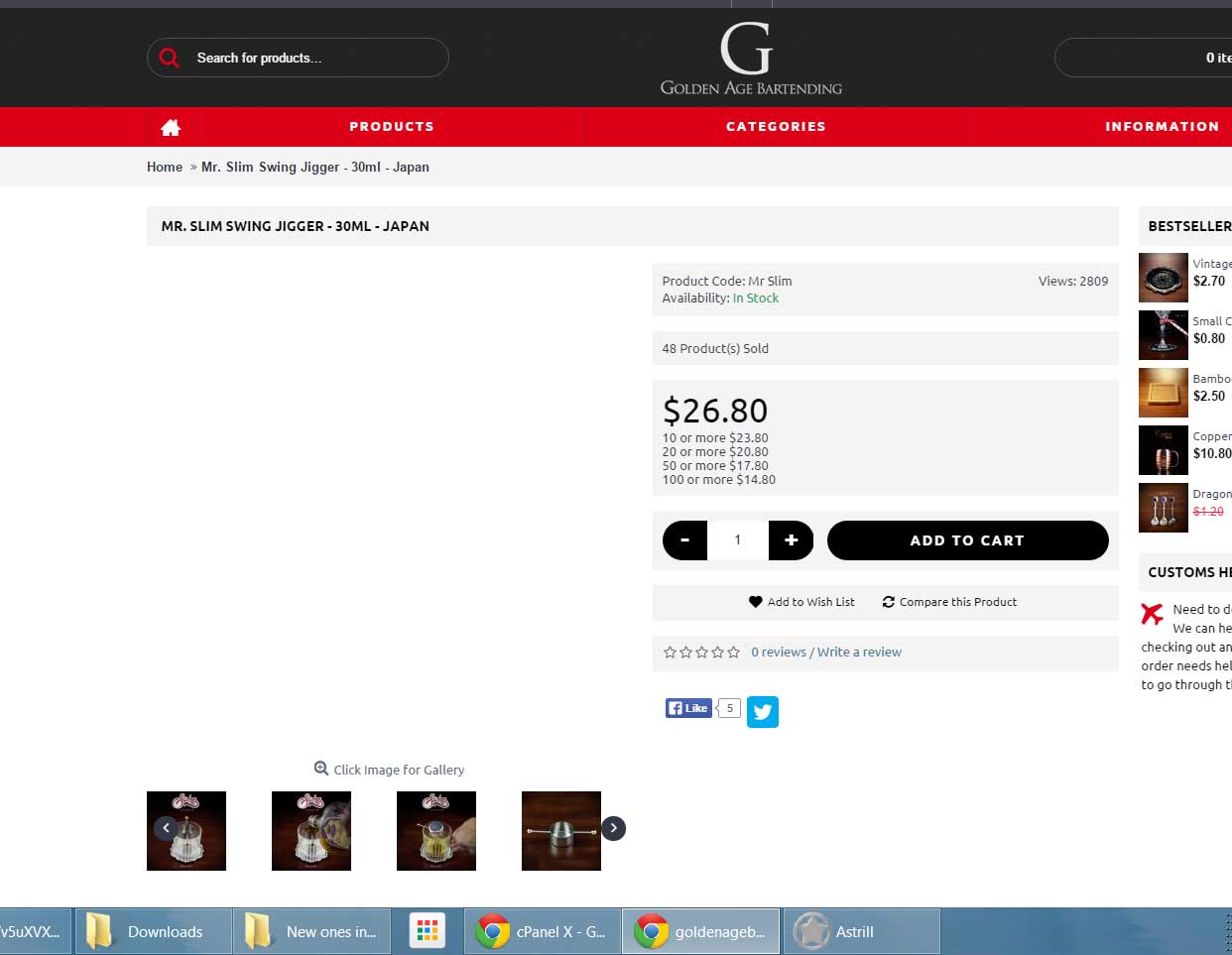Select the first jigger glass gallery thumbnail
Screen dimensions: 1232x955
(x=186, y=831)
